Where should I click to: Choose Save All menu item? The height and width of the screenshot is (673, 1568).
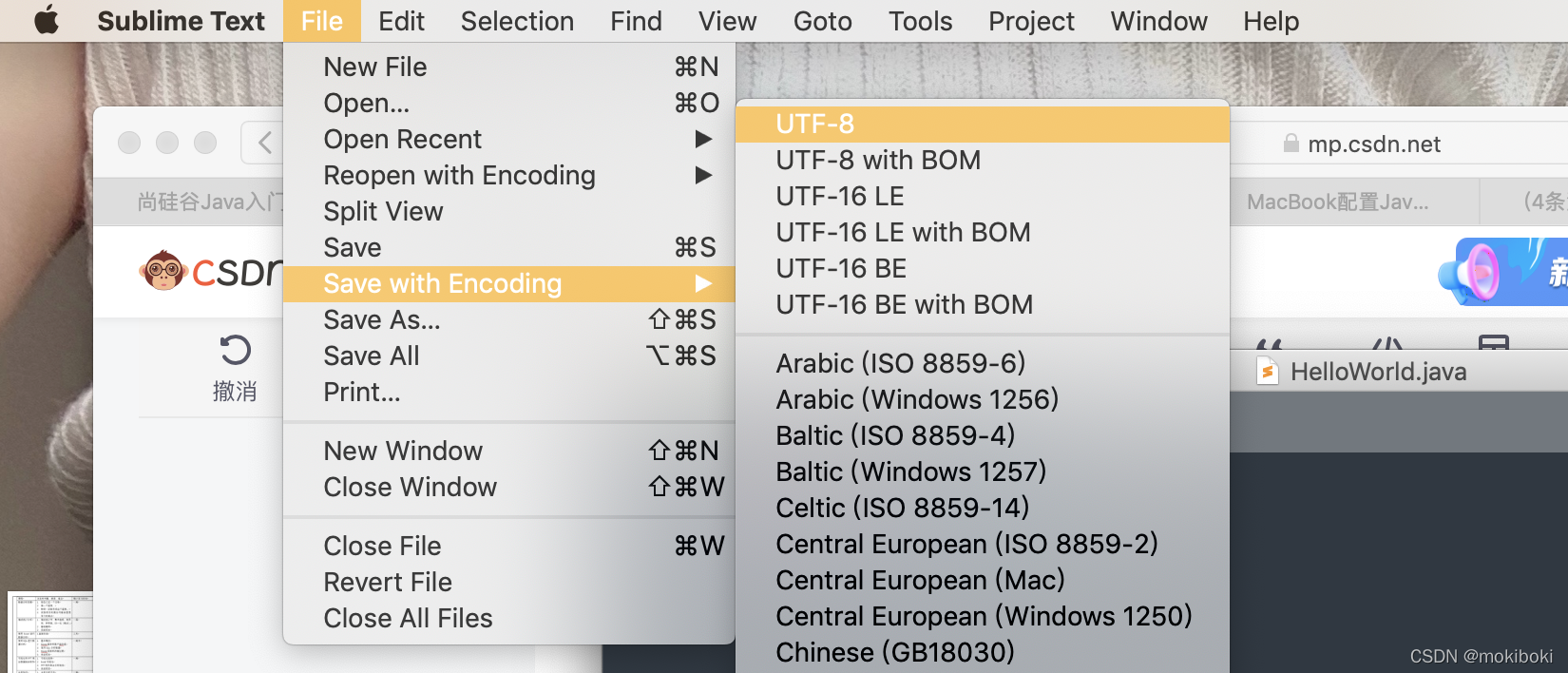click(509, 356)
